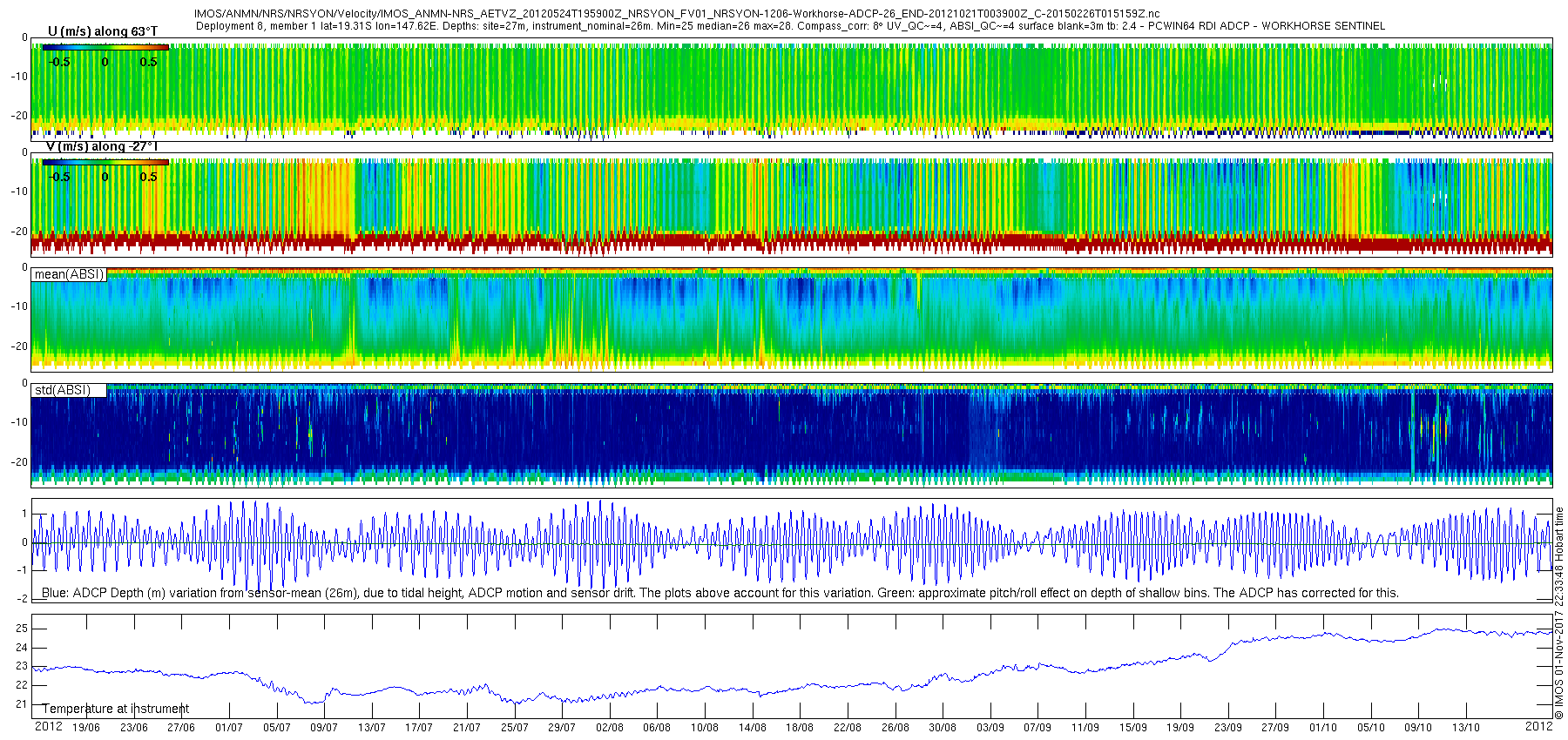Click the '03/09' date tick label
Image resolution: width=1568 pixels, height=740 pixels.
pyautogui.click(x=990, y=728)
